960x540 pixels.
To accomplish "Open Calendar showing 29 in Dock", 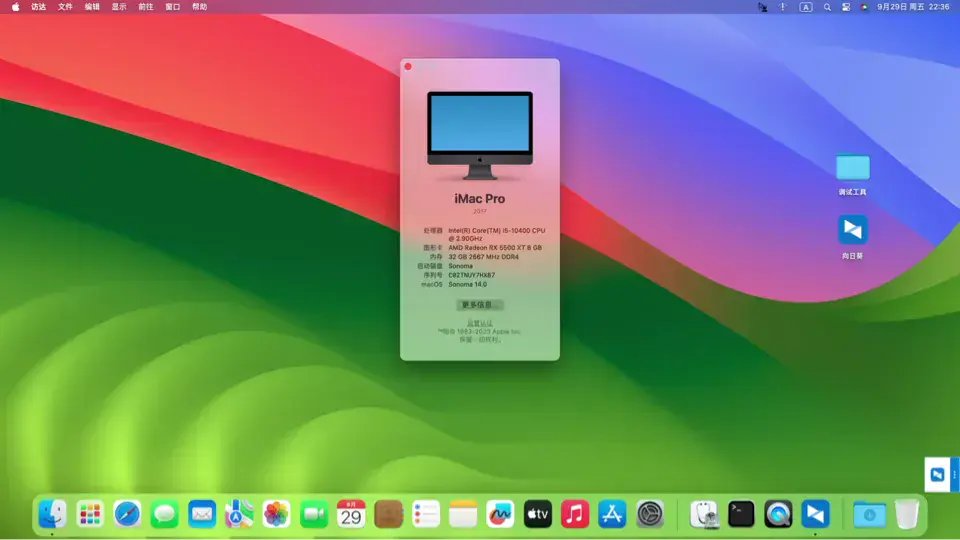I will (x=351, y=514).
